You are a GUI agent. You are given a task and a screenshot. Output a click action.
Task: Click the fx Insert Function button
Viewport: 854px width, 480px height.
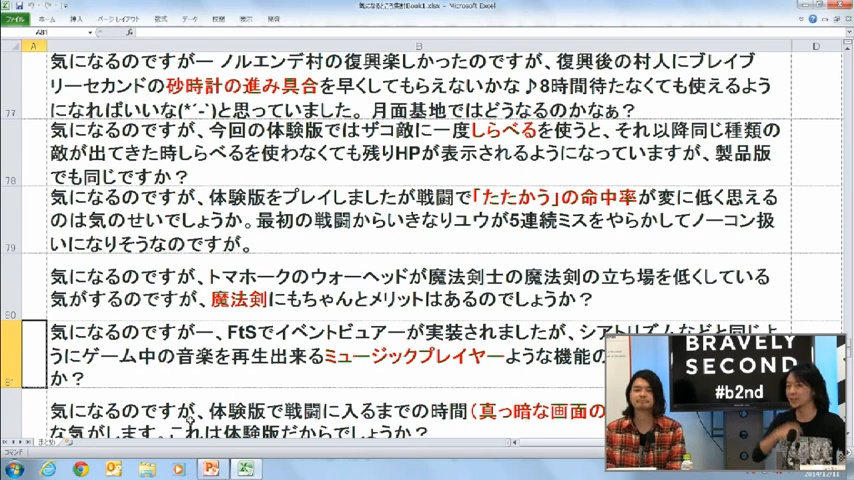129,33
